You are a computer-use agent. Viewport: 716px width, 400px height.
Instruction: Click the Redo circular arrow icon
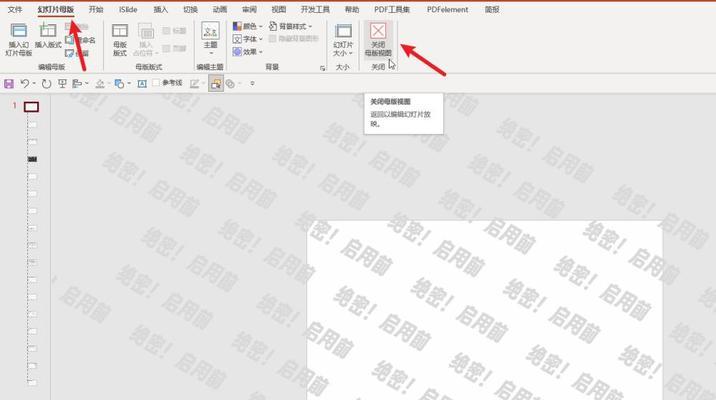(46, 84)
